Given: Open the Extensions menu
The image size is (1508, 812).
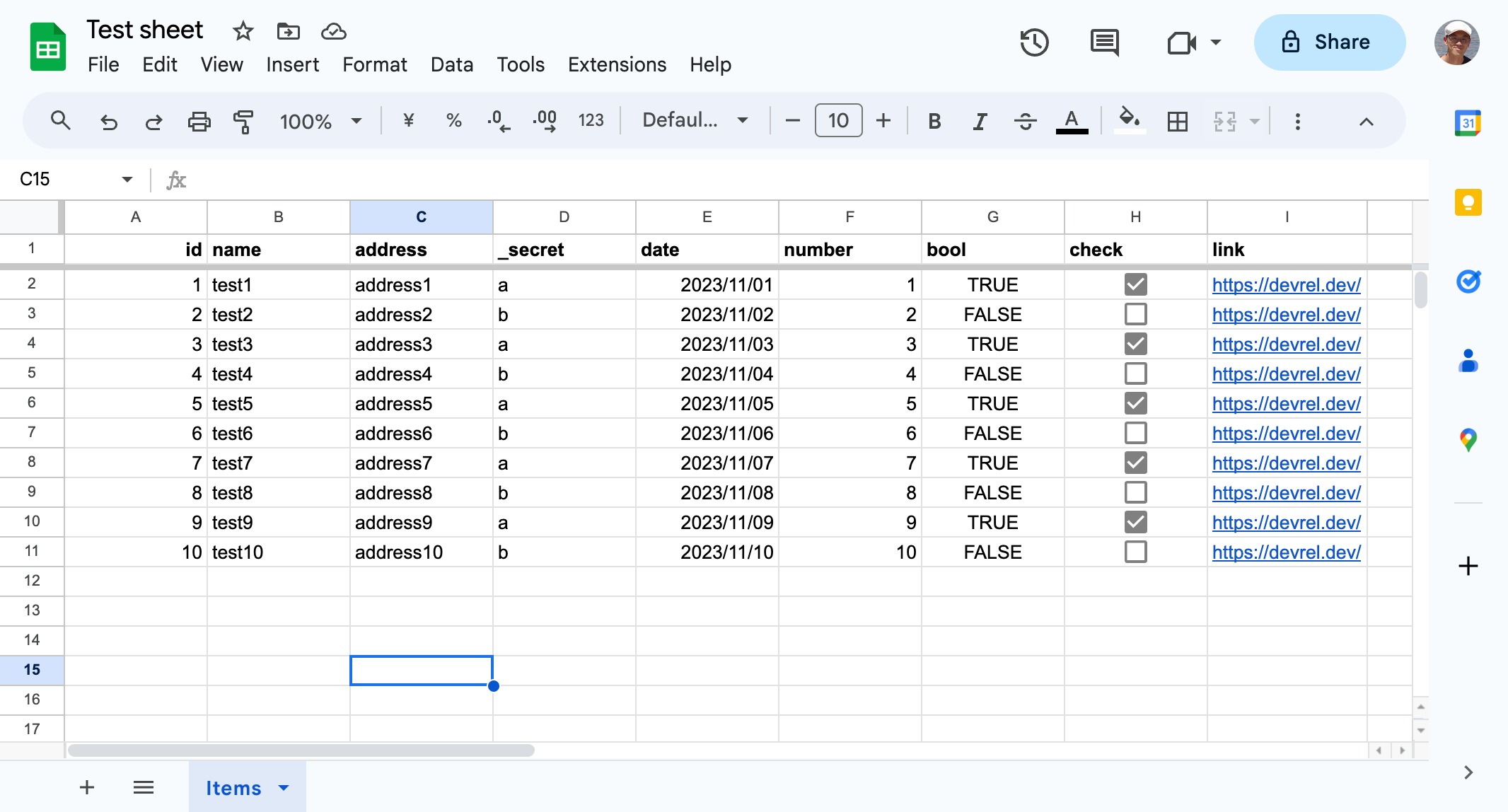Looking at the screenshot, I should click(616, 64).
